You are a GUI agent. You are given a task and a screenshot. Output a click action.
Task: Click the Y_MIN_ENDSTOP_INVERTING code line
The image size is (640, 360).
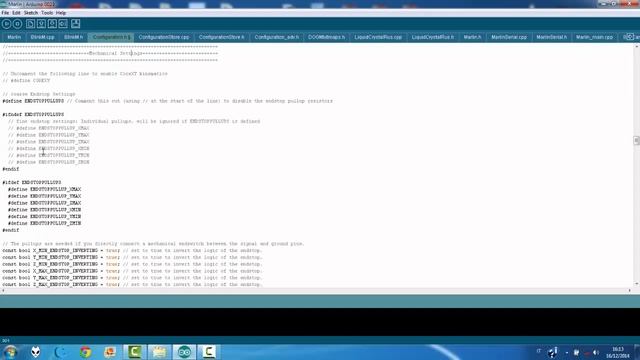pyautogui.click(x=132, y=257)
